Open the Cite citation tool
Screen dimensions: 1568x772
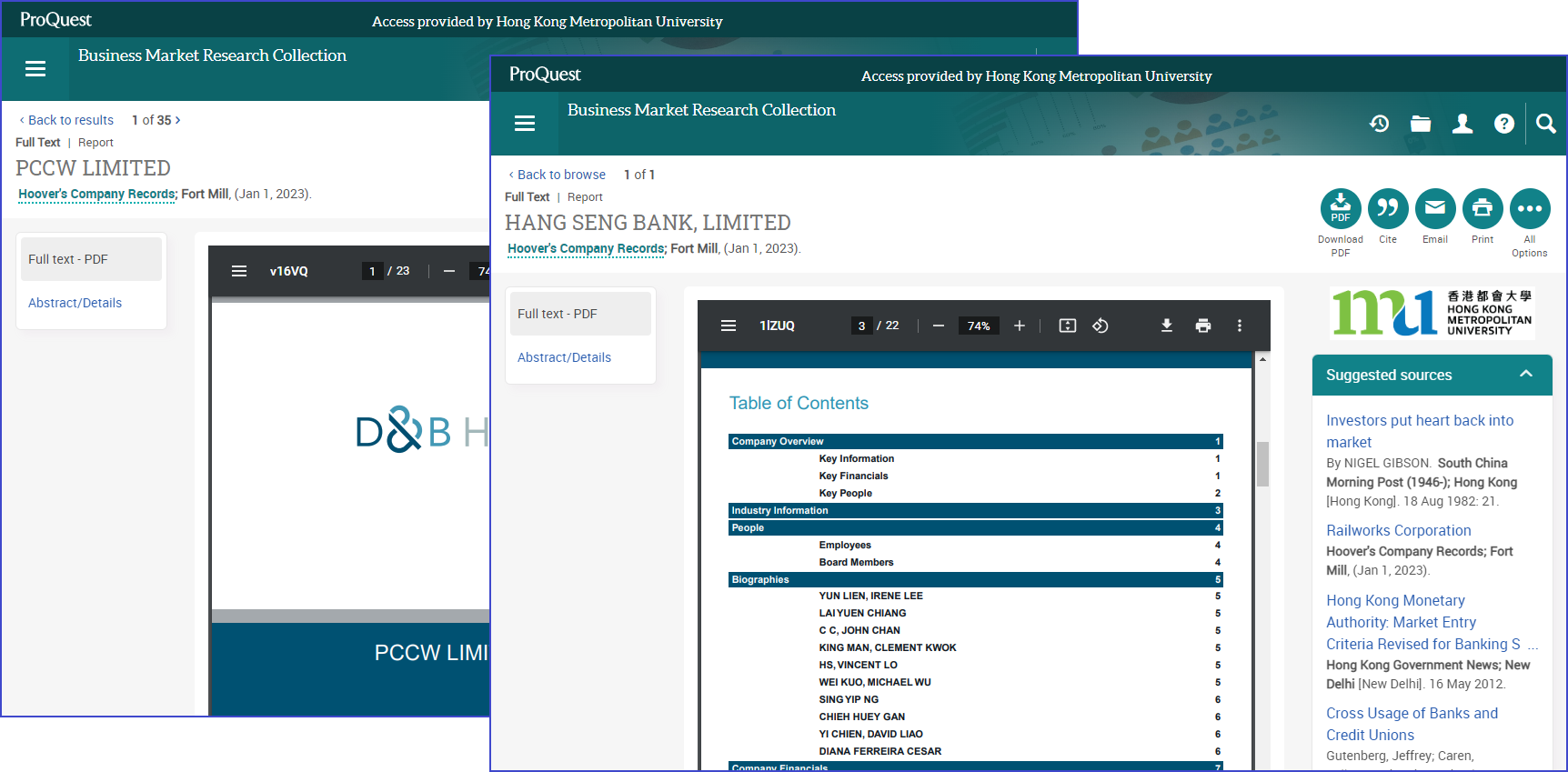[x=1387, y=209]
